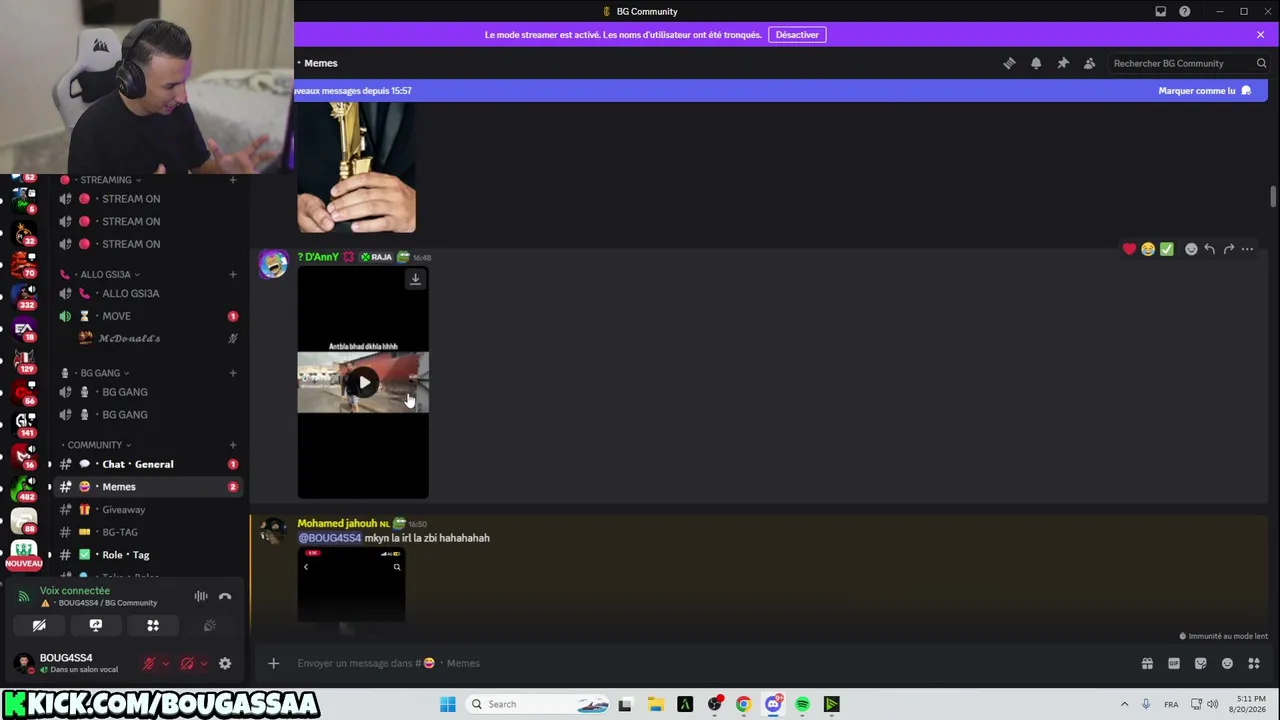
Task: Create a channel in COMMUNITY category
Action: (x=233, y=445)
